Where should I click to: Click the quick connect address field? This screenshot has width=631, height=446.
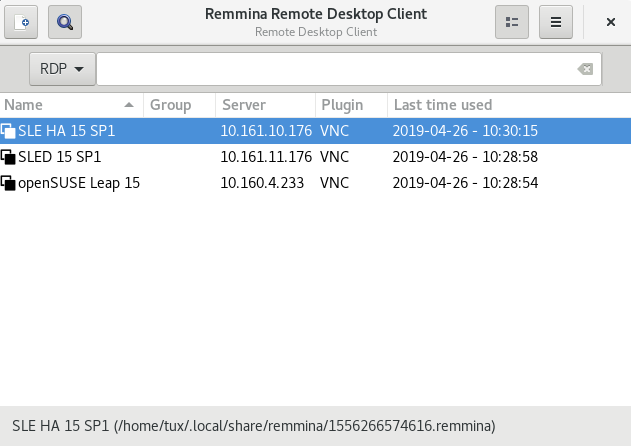pos(335,69)
